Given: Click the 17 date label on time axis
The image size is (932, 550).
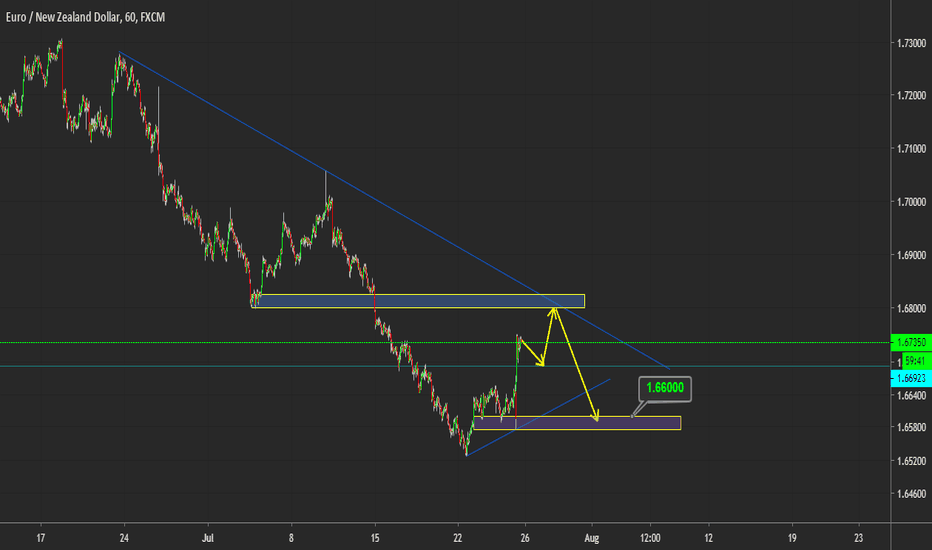Looking at the screenshot, I should 40,538.
